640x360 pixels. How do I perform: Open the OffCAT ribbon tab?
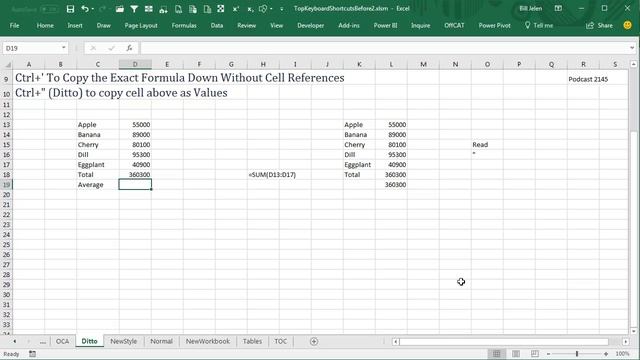tap(454, 25)
